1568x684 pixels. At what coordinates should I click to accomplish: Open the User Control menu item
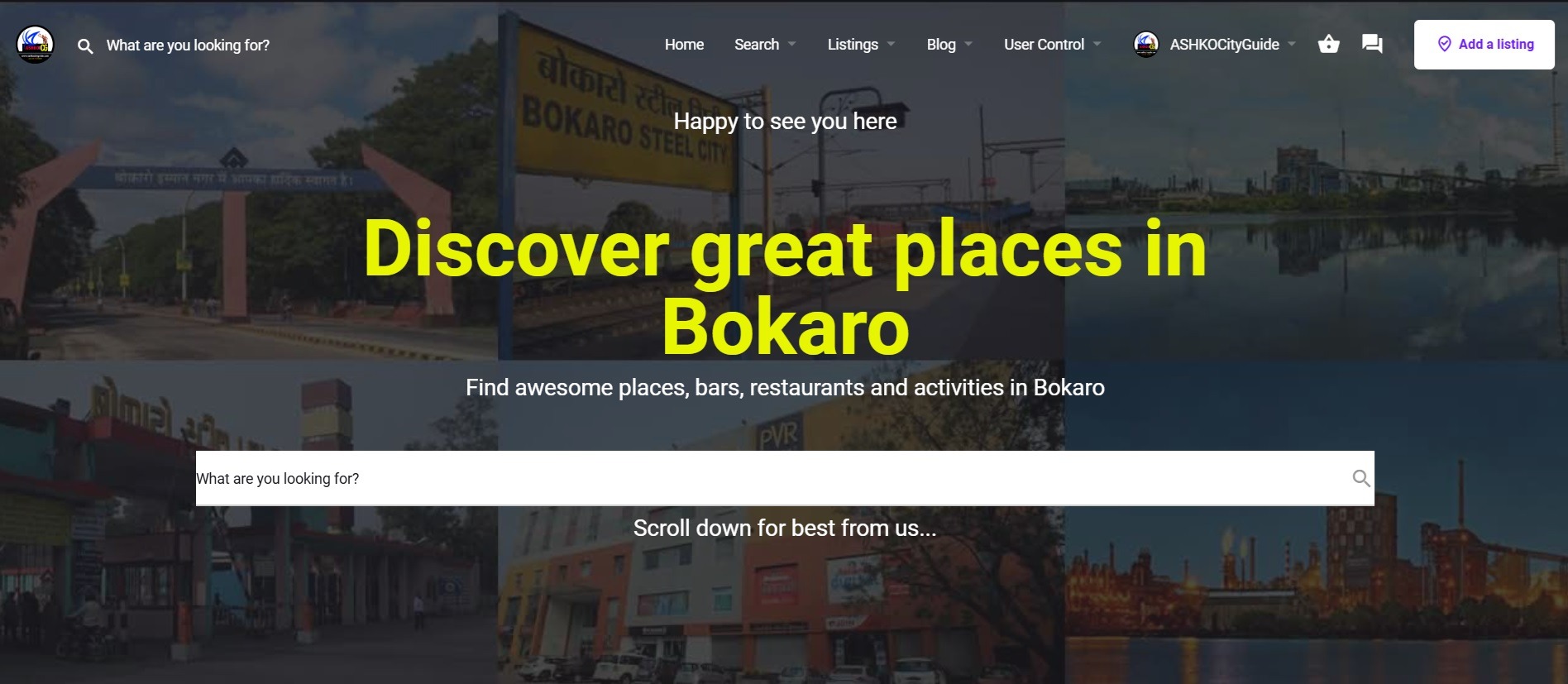1044,45
